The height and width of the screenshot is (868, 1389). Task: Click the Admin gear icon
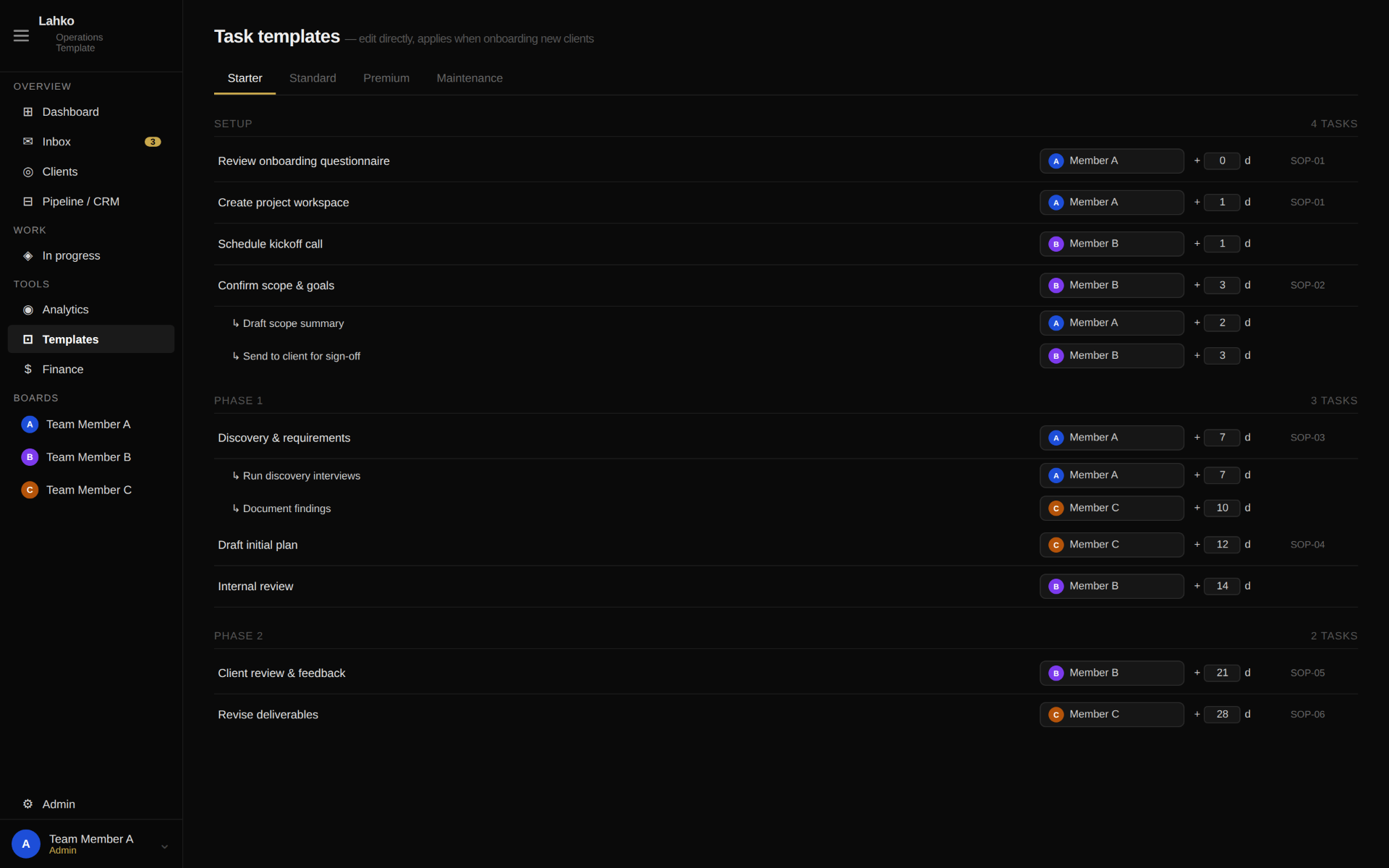point(27,804)
